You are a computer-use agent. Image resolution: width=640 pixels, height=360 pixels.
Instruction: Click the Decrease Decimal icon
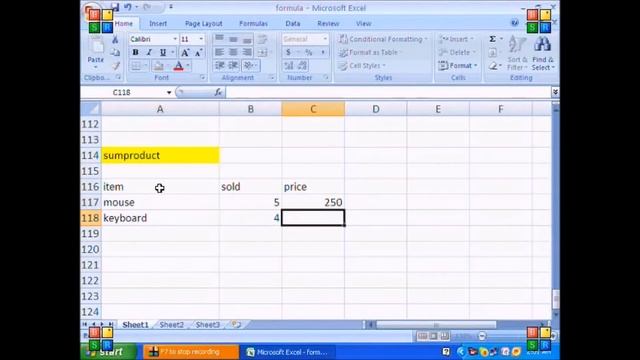click(302, 66)
